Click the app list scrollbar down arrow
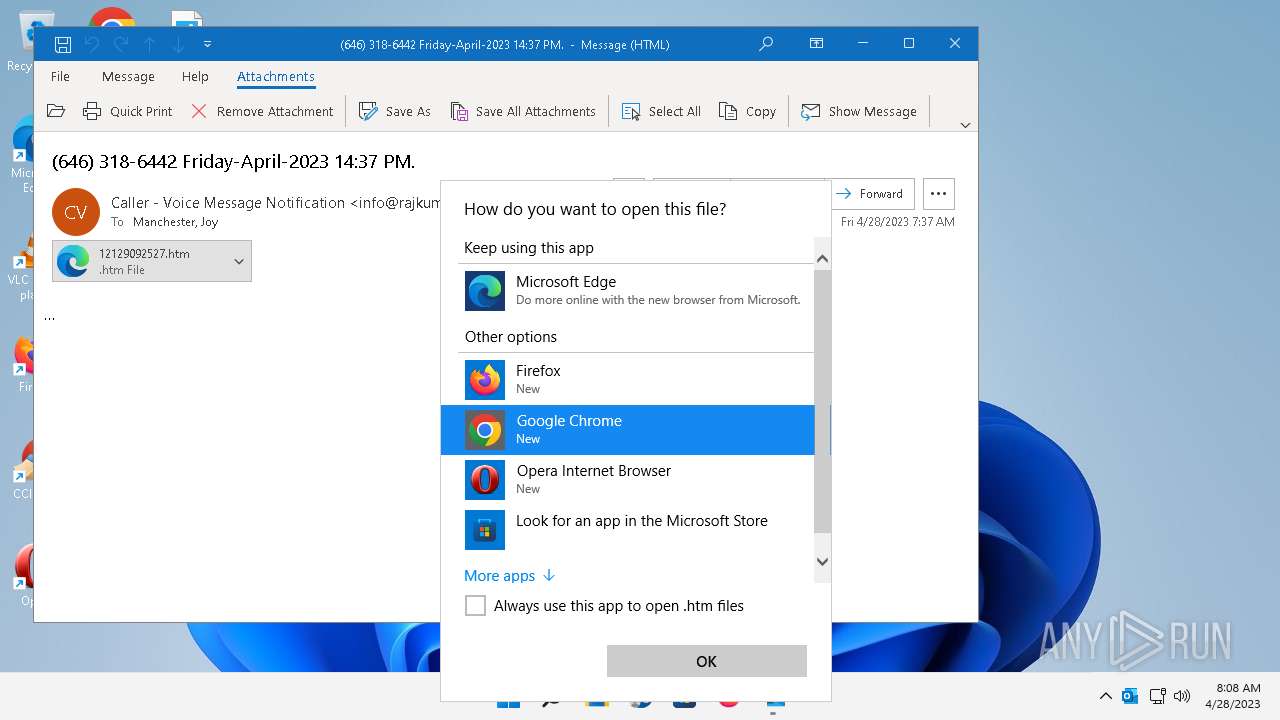 [x=822, y=562]
